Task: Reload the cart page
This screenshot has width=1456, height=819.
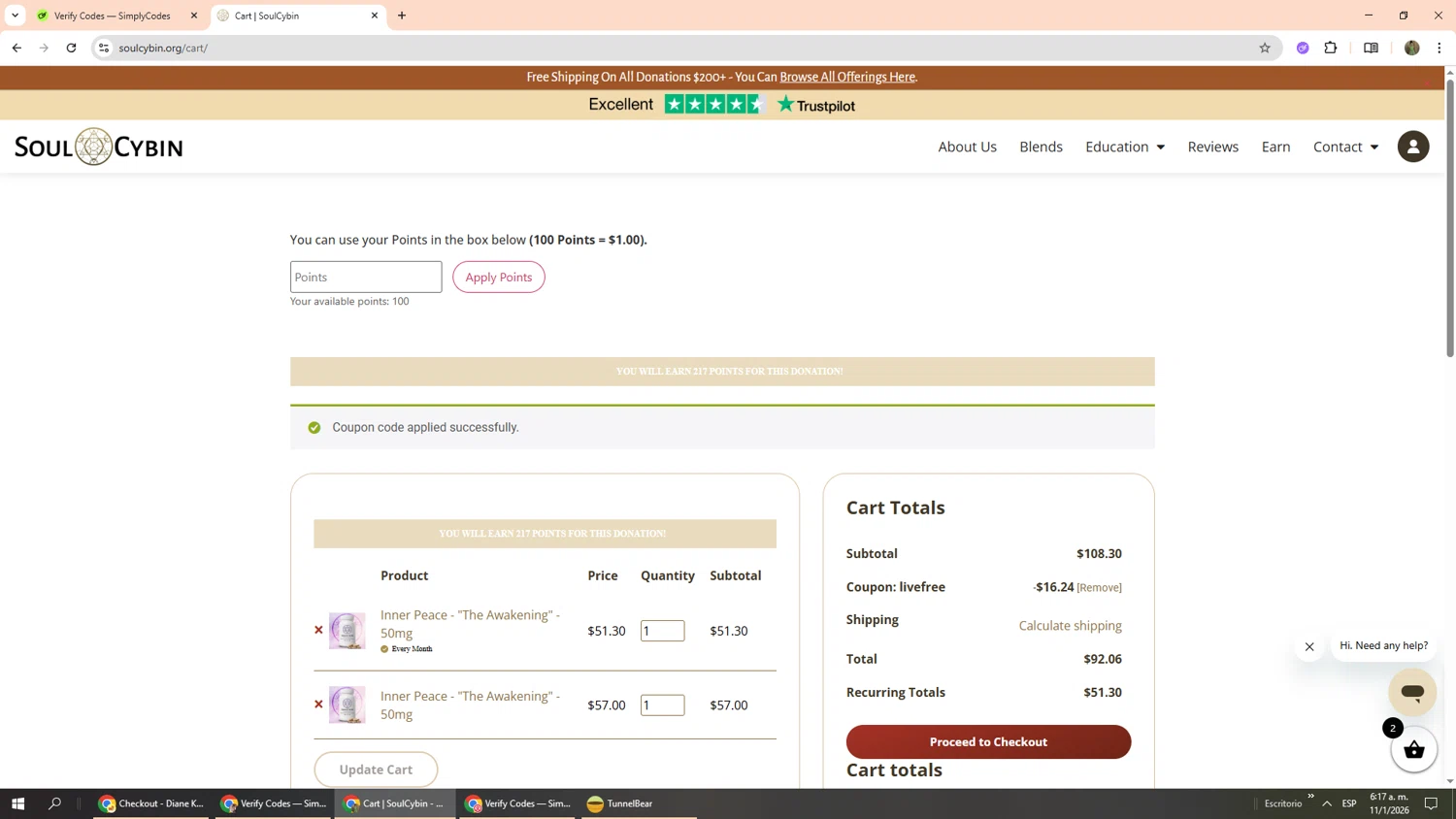Action: (x=71, y=48)
